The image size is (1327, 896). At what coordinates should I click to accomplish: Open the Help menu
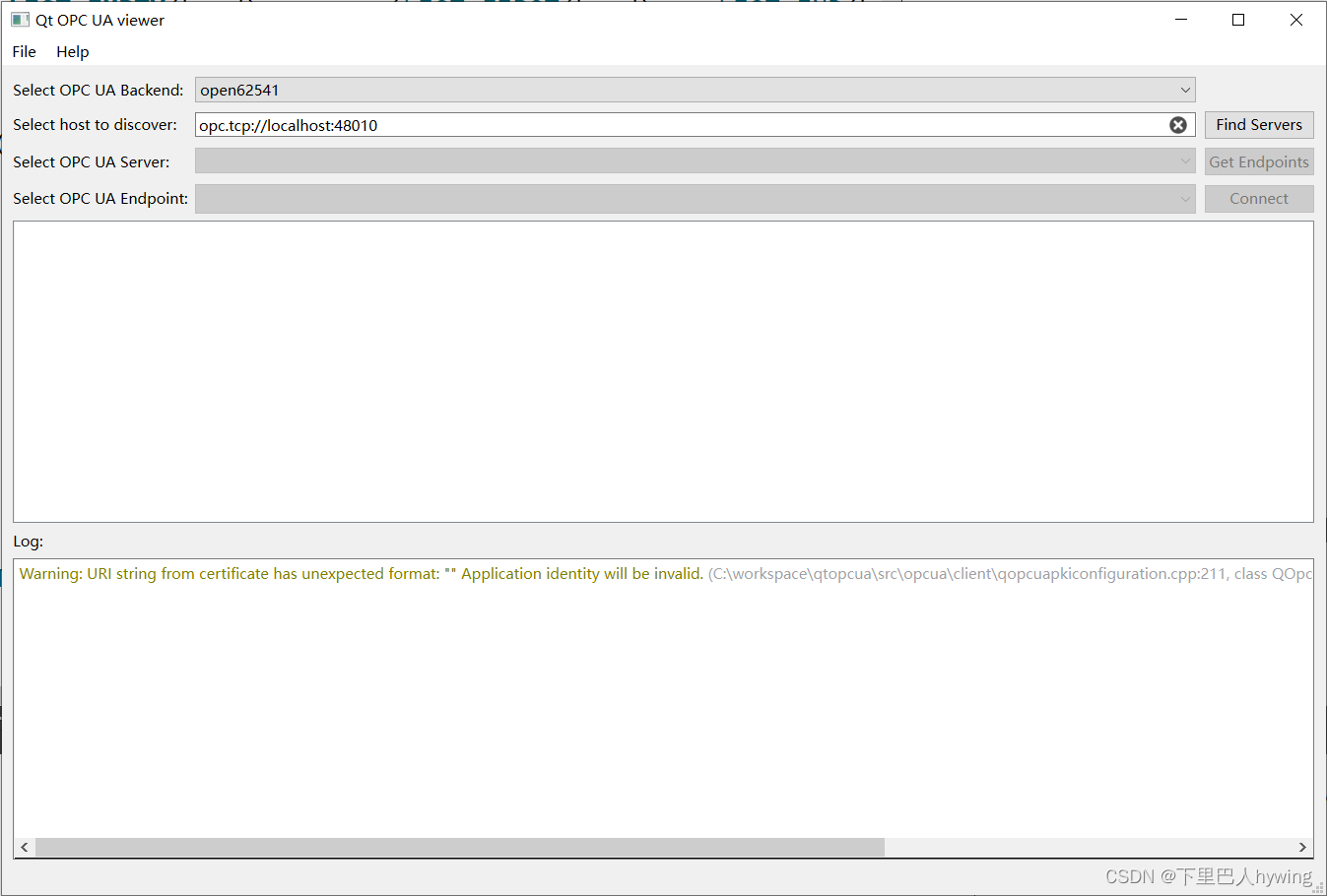[72, 52]
